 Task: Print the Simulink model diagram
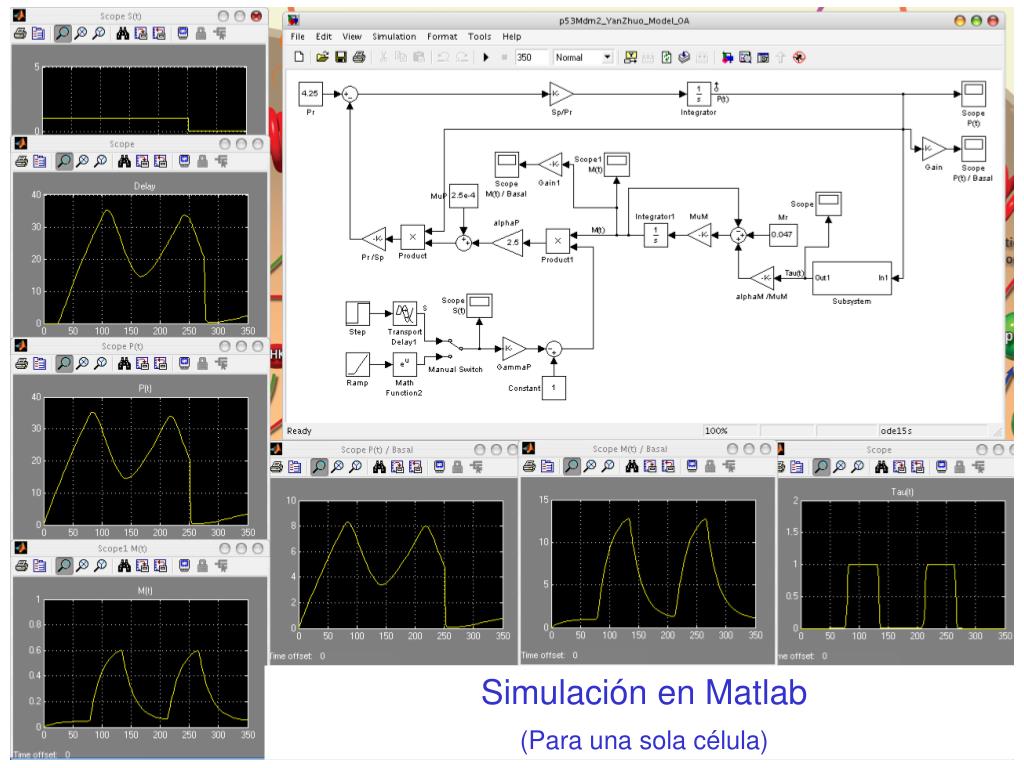[x=359, y=57]
